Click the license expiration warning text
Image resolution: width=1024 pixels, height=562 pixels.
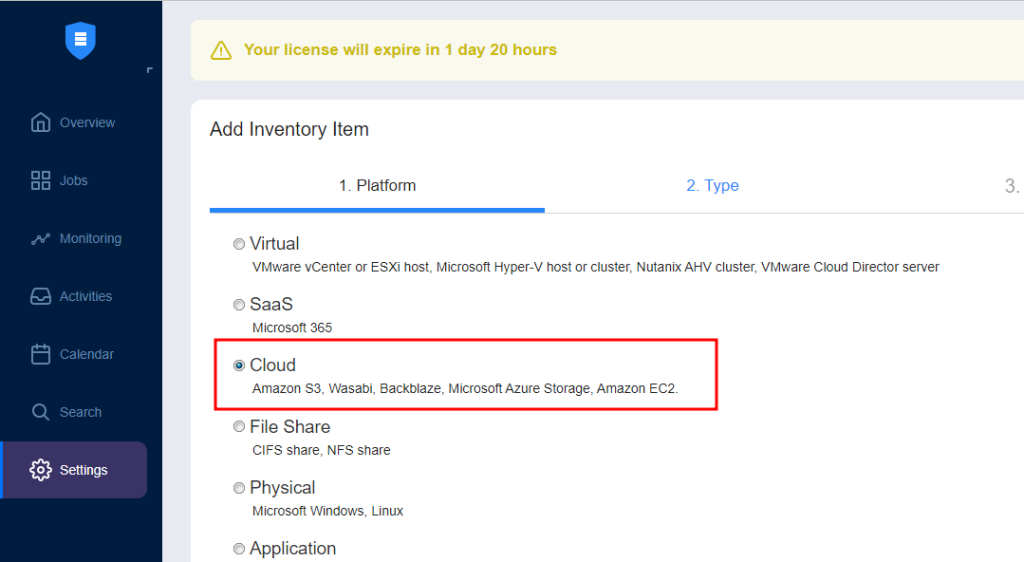coord(400,50)
